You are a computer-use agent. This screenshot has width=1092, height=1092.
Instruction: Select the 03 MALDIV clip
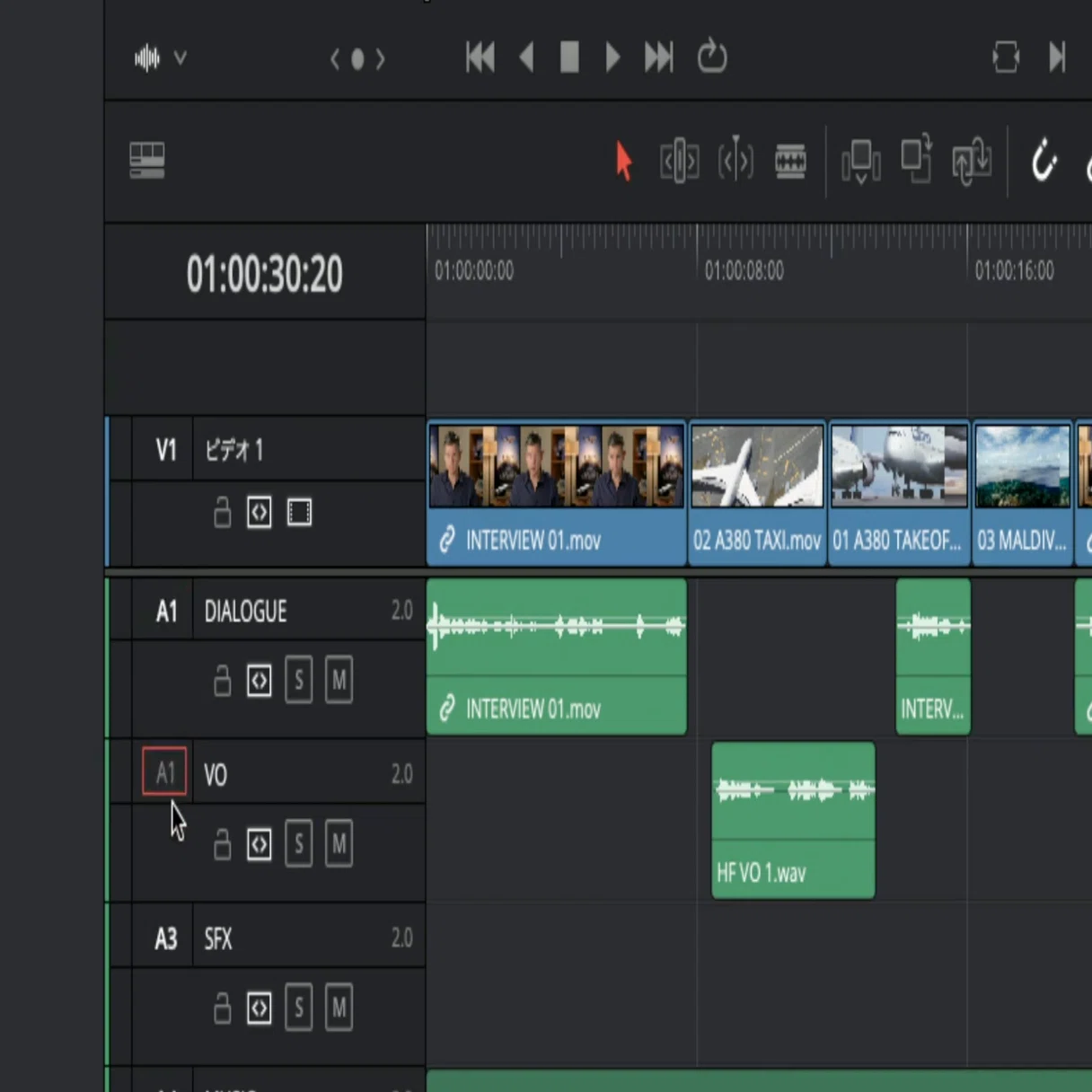[x=1023, y=493]
